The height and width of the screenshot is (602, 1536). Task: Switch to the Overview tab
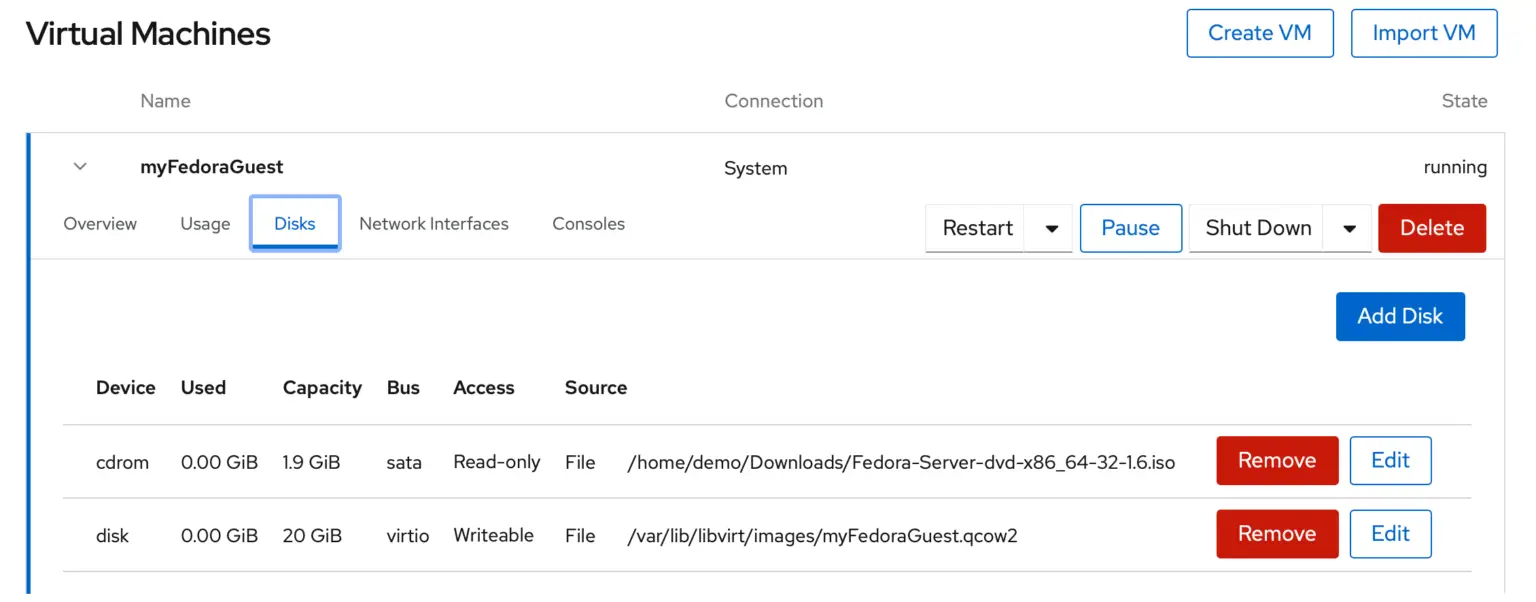[x=100, y=223]
